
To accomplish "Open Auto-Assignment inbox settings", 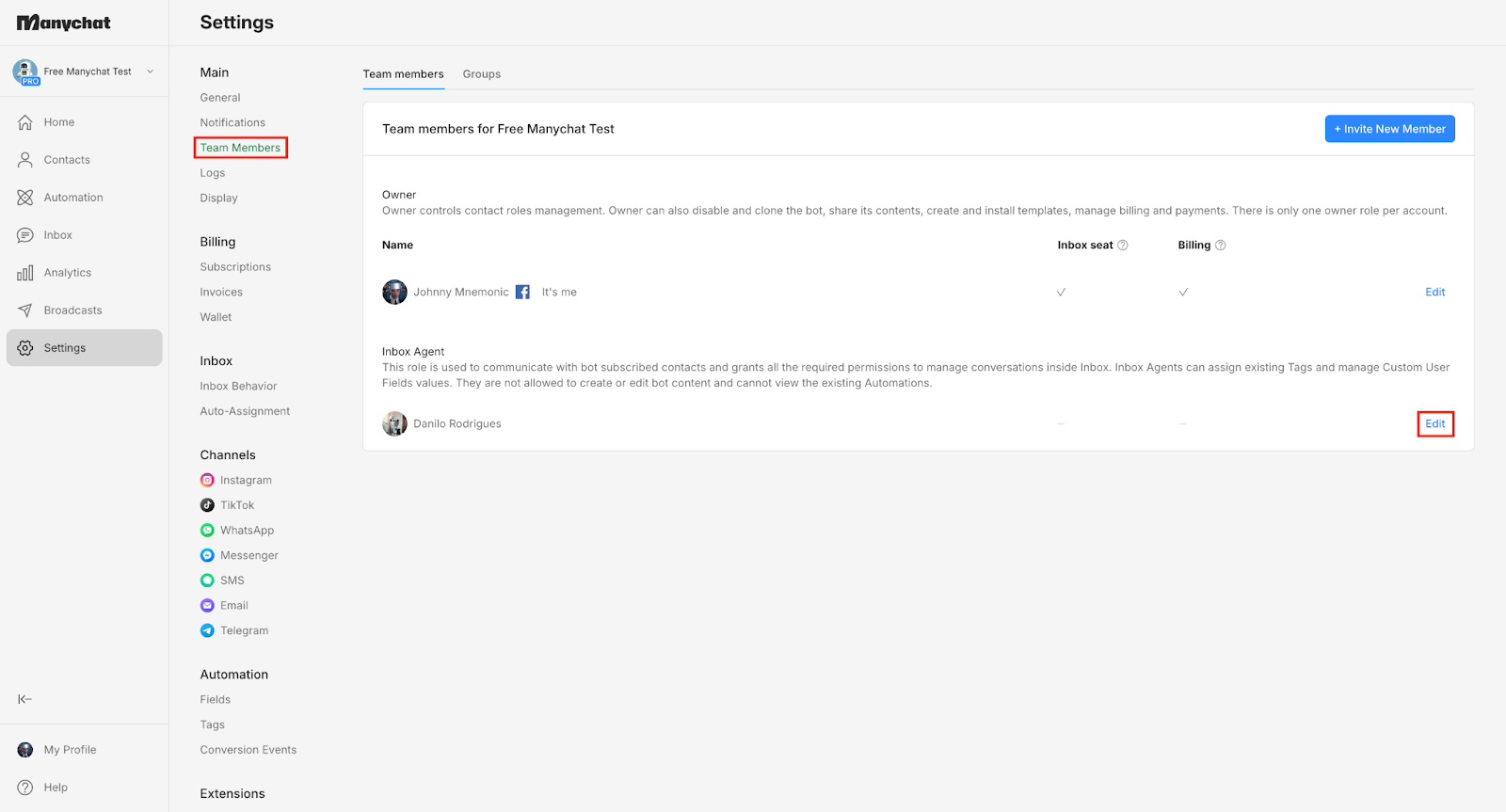I will [245, 411].
